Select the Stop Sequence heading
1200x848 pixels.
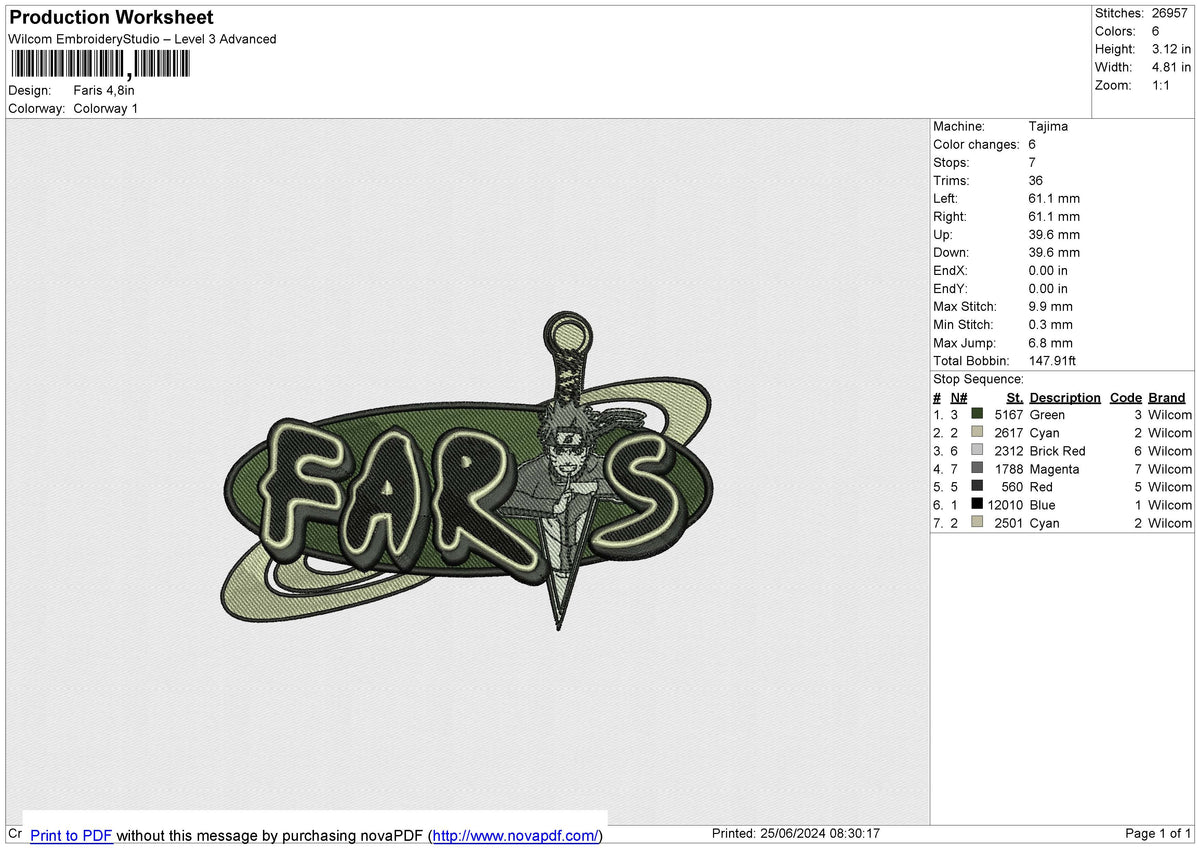coord(978,379)
